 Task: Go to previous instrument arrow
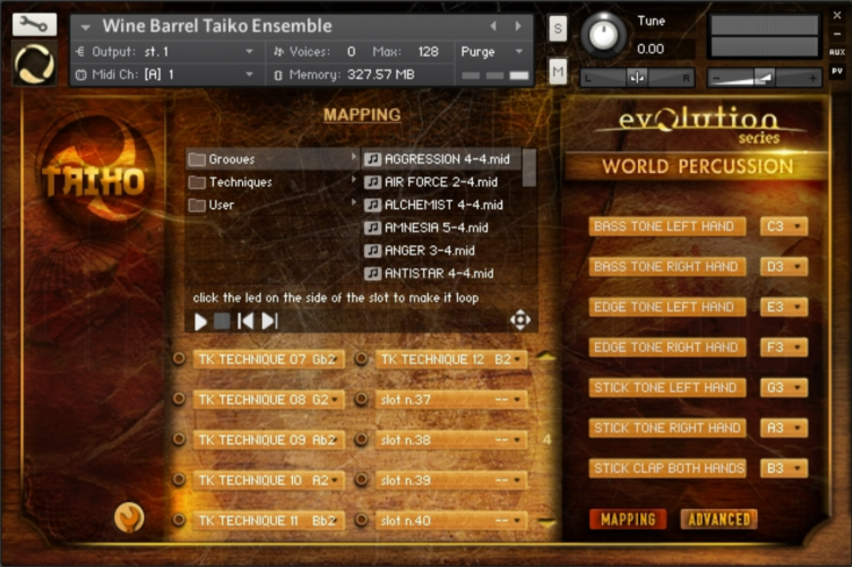coord(493,26)
